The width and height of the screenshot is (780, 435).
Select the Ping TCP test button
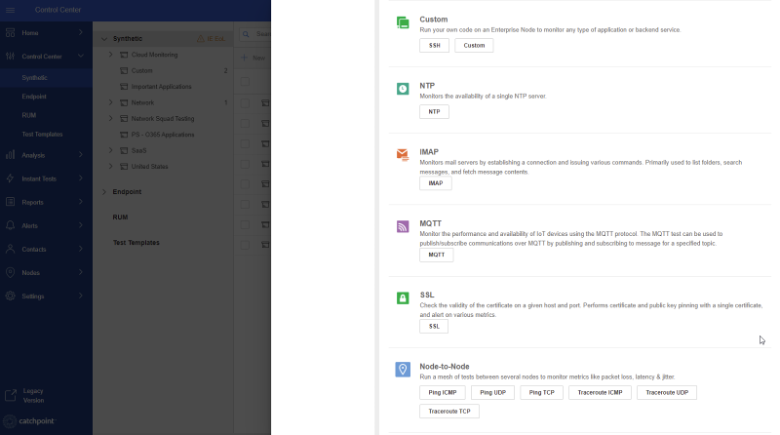pyautogui.click(x=541, y=392)
